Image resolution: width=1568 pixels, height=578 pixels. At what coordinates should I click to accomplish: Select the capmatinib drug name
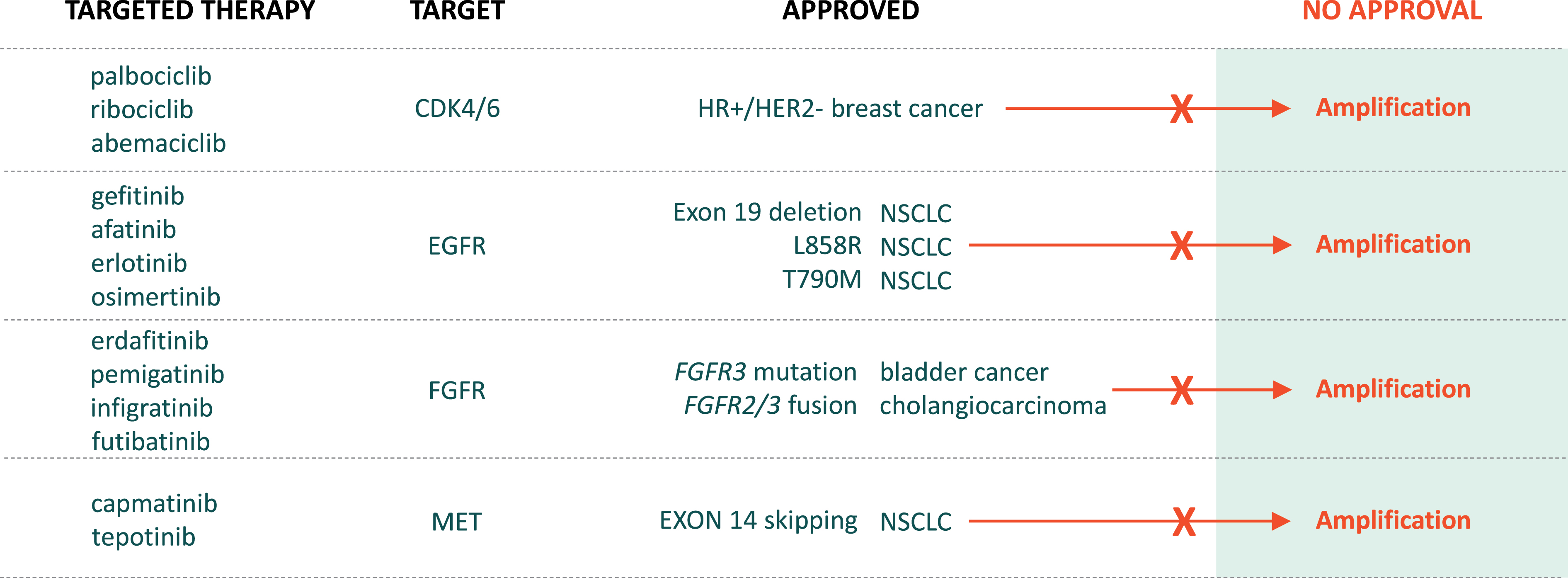[154, 504]
